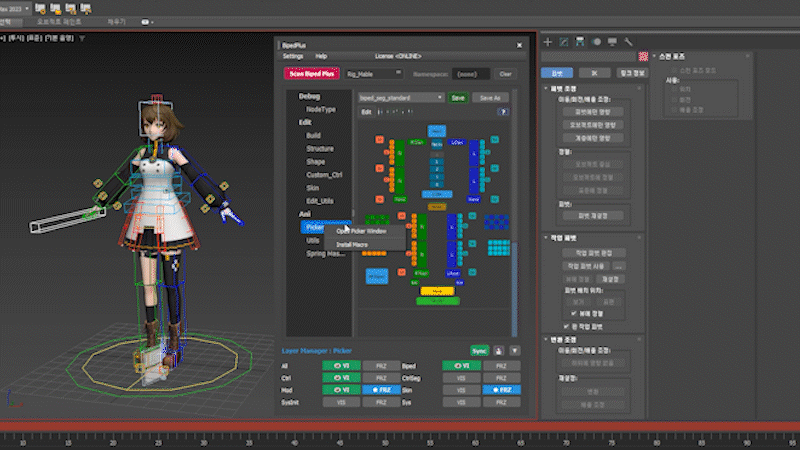The image size is (800, 450).
Task: Open the Display panel monitor icon
Action: pyautogui.click(x=612, y=42)
